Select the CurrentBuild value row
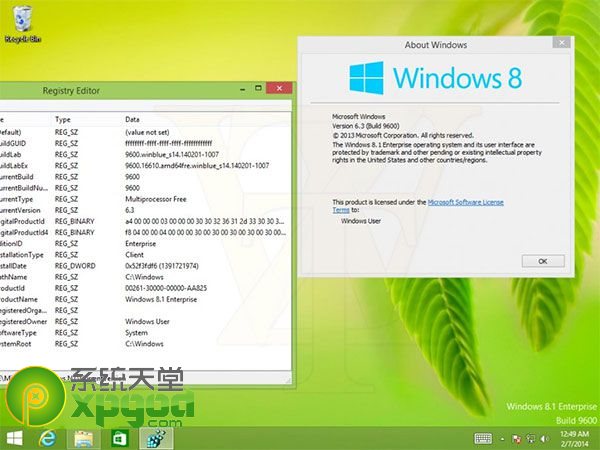600x450 pixels. tap(145, 177)
